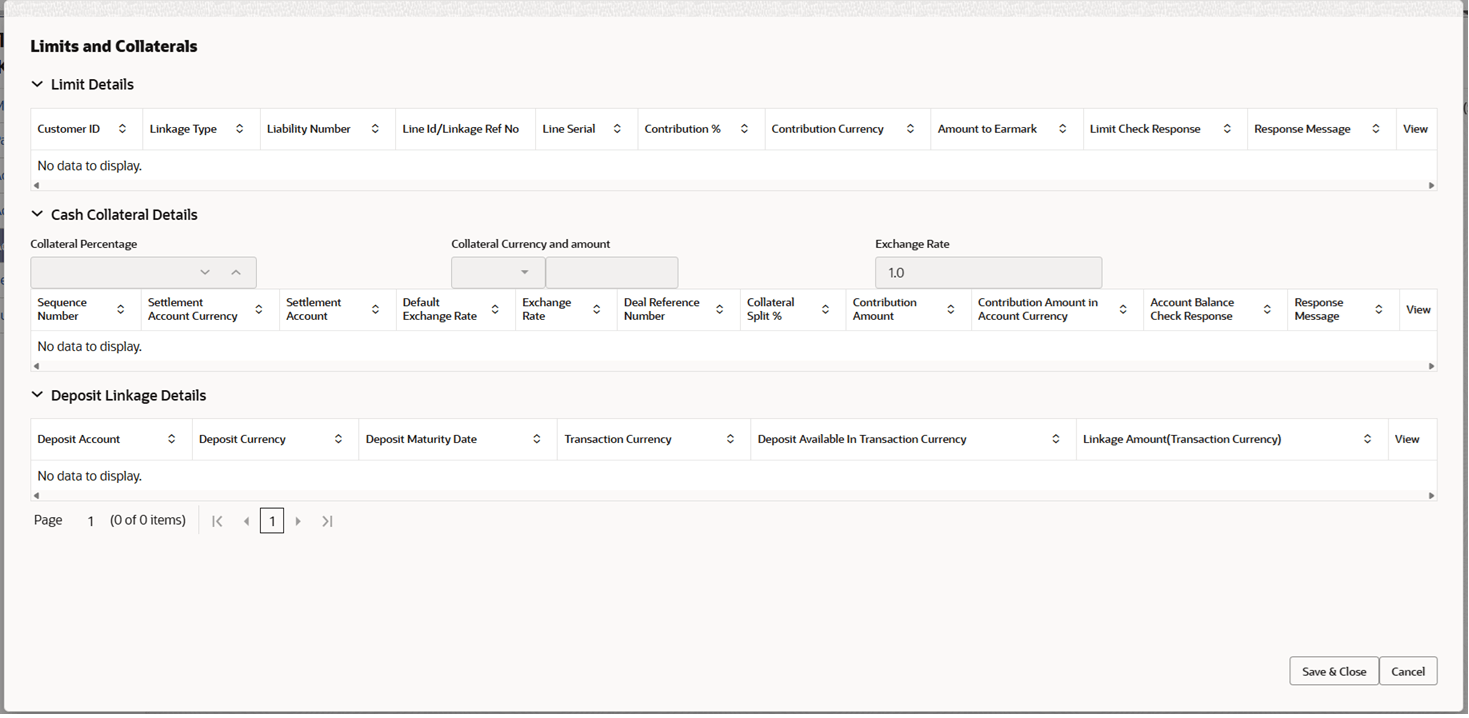1469x718 pixels.
Task: Click View header in Limit Details
Action: tap(1415, 129)
